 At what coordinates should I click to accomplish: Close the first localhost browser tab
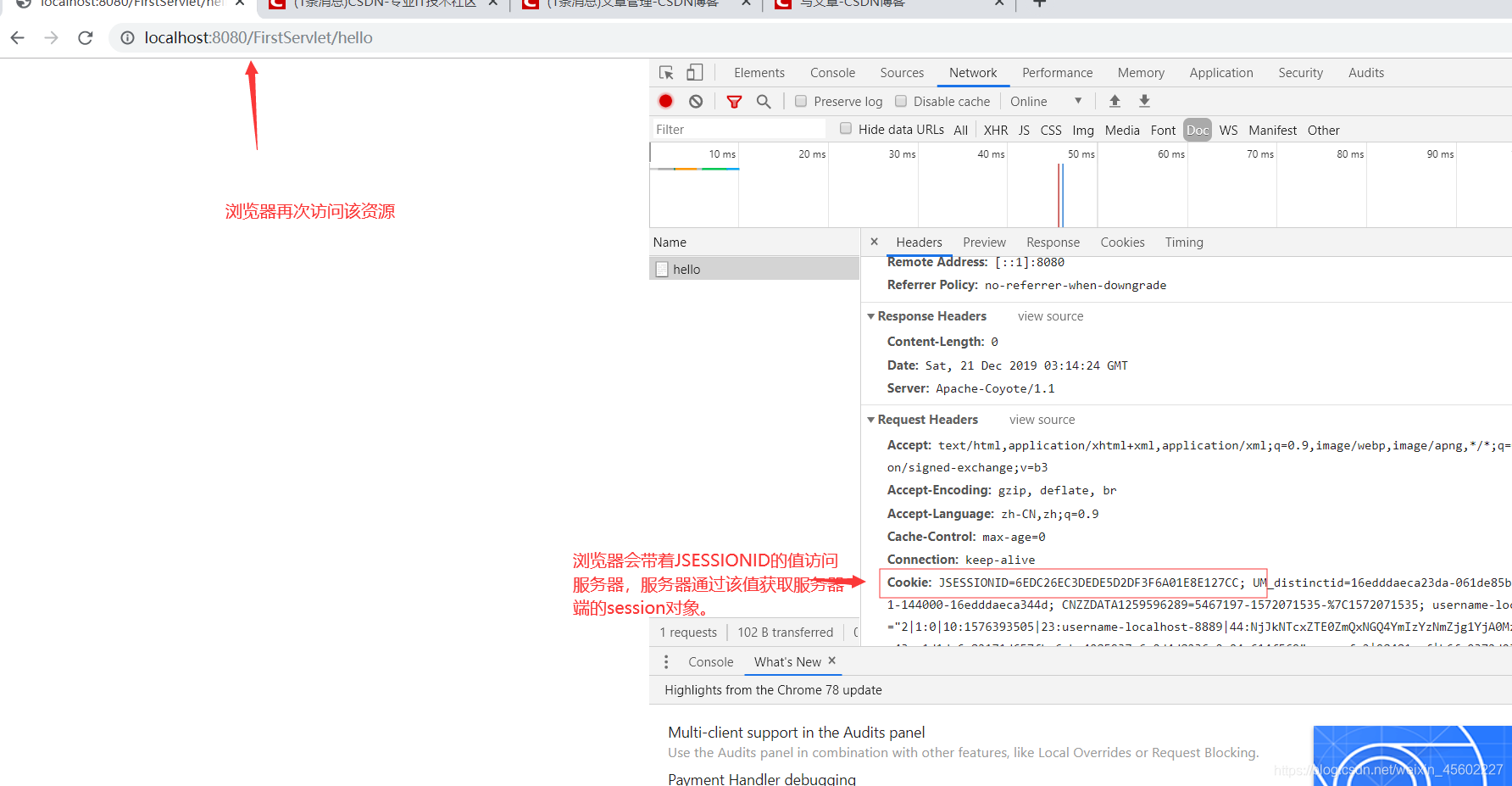pos(240,3)
